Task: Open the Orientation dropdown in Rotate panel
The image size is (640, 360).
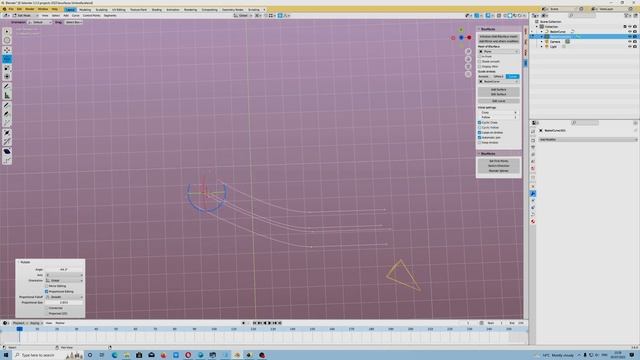Action: [x=64, y=280]
